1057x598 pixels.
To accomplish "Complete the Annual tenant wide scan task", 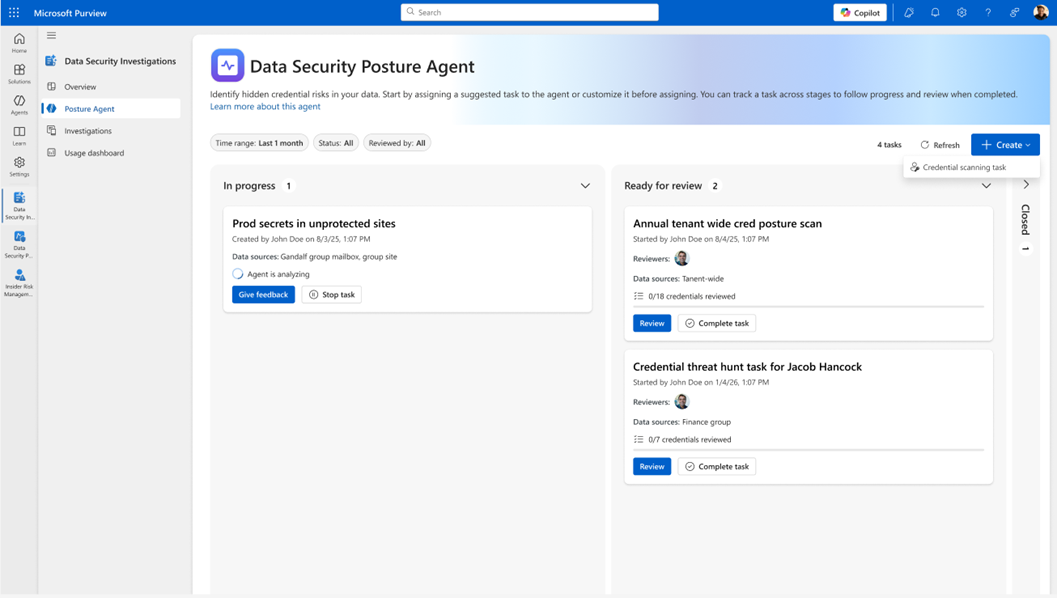I will pos(717,324).
